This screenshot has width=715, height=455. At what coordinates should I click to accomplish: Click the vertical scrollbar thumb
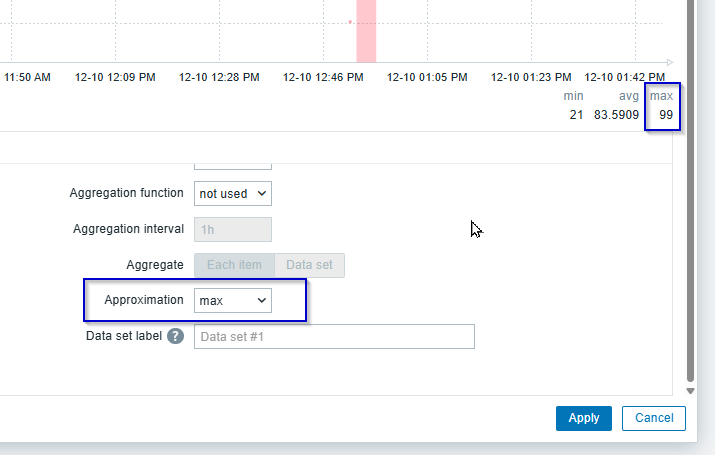(690, 190)
